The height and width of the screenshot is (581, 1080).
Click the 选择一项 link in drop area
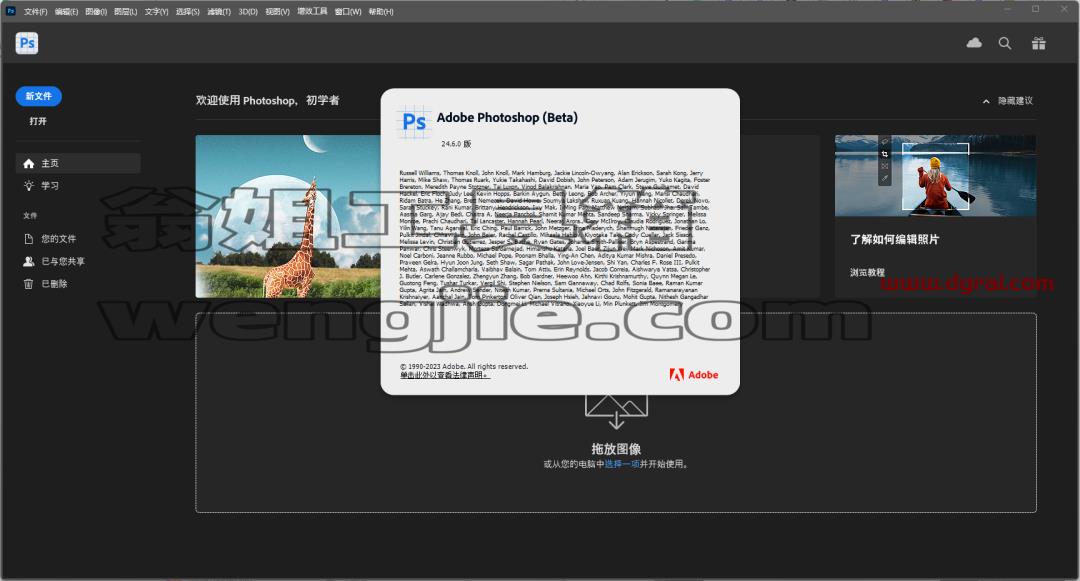622,464
